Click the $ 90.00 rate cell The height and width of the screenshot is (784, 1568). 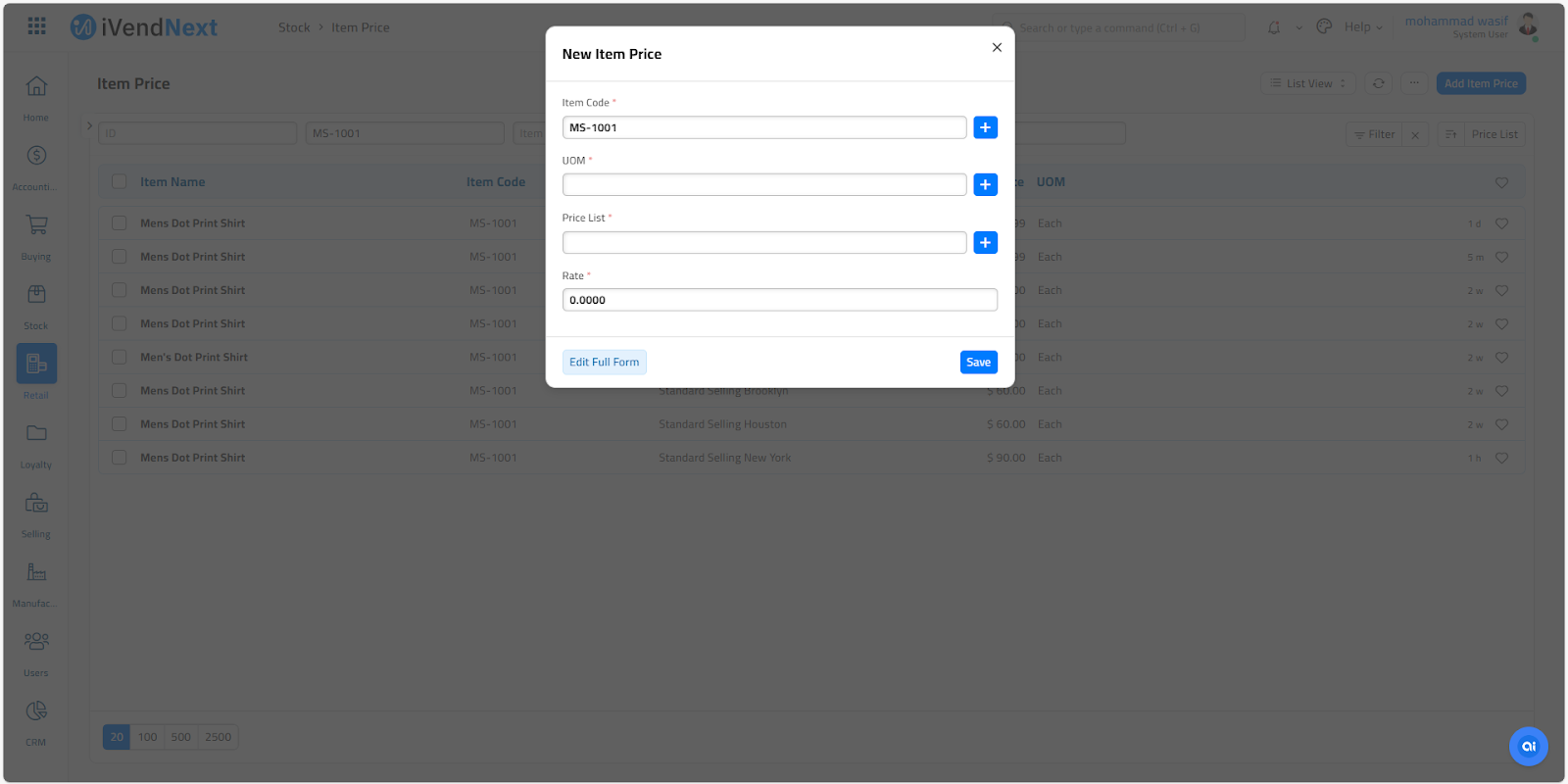(1006, 458)
